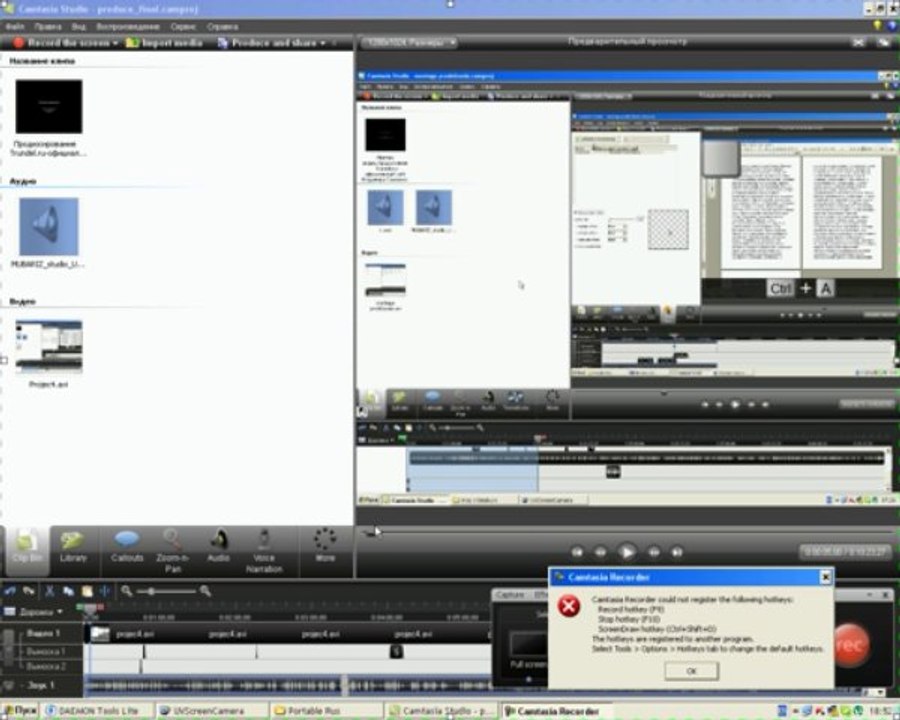Viewport: 900px width, 720px height.
Task: Click the preview timecode display
Action: 844,552
